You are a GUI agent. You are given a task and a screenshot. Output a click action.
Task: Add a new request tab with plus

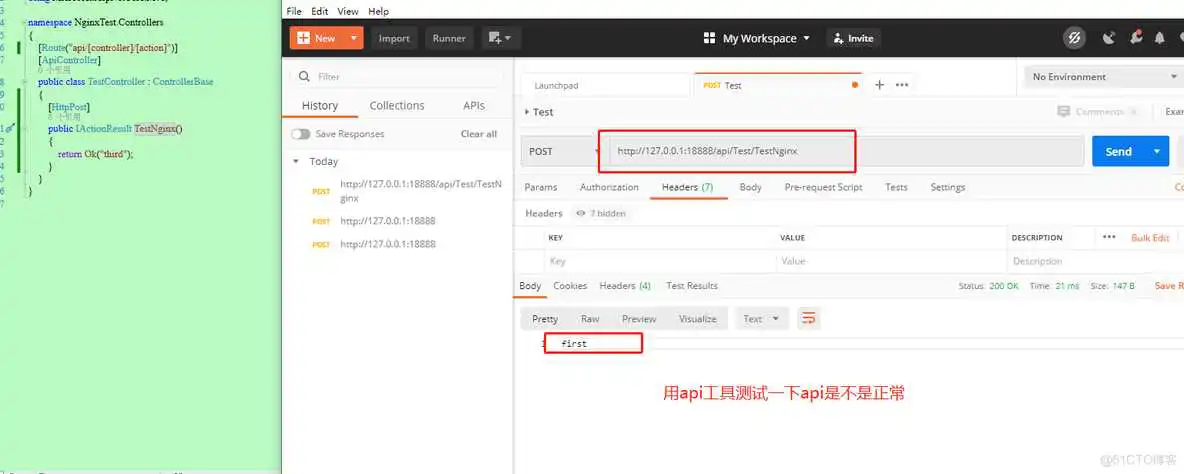click(x=879, y=85)
